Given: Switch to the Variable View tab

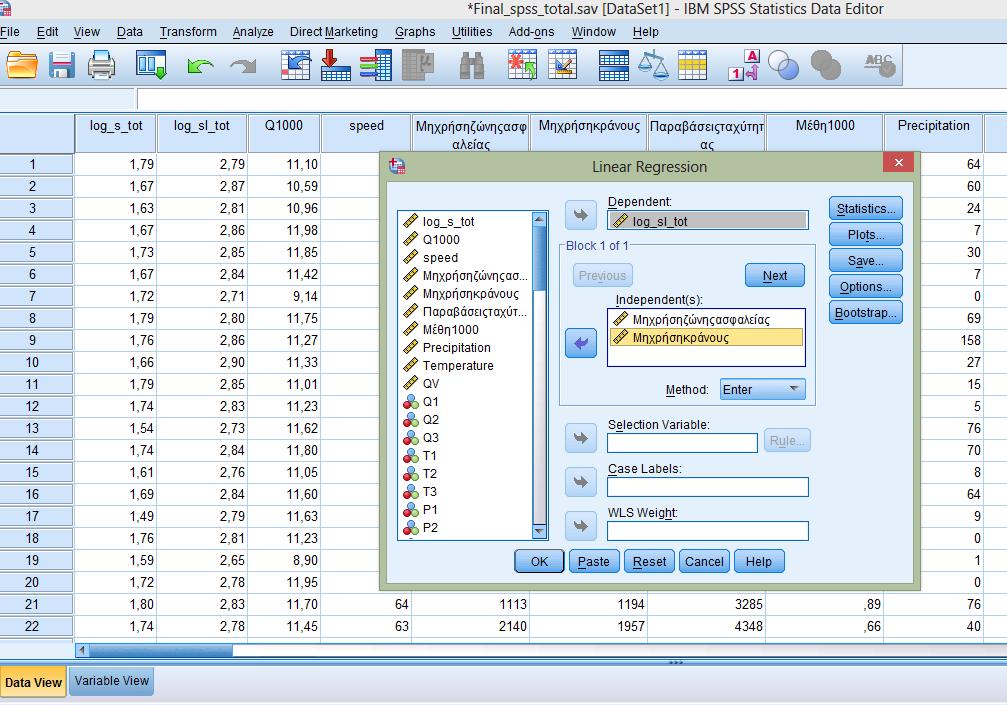Looking at the screenshot, I should tap(112, 681).
